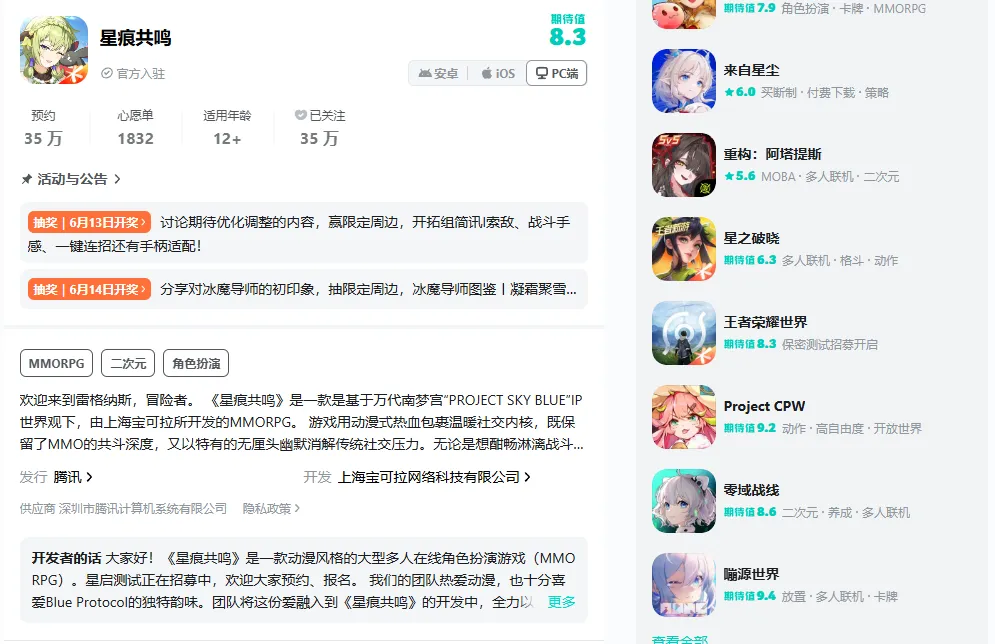Expand developer note with 更多
The width and height of the screenshot is (995, 644).
(x=561, y=601)
